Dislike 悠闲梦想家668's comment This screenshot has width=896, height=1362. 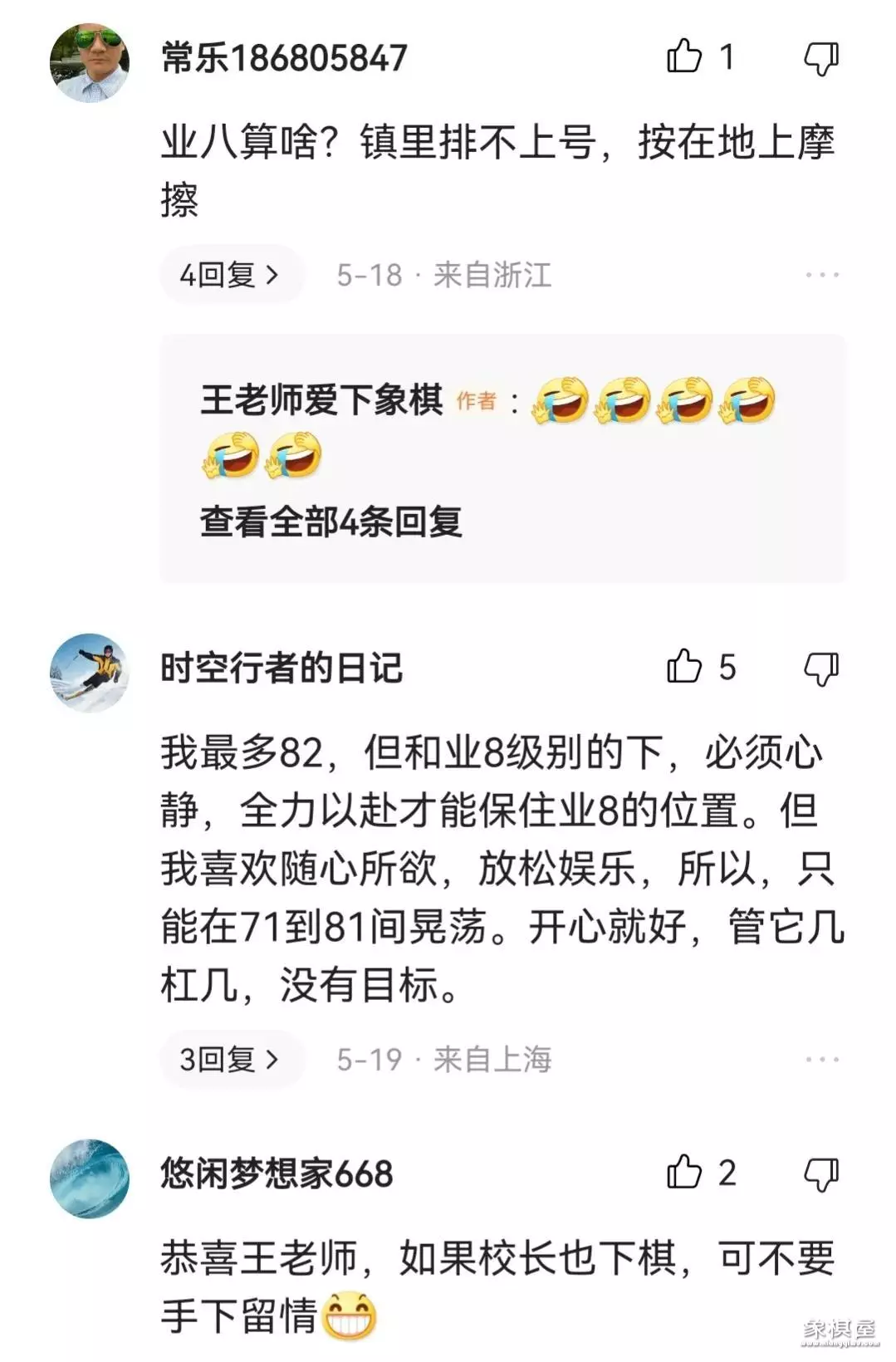(821, 1173)
